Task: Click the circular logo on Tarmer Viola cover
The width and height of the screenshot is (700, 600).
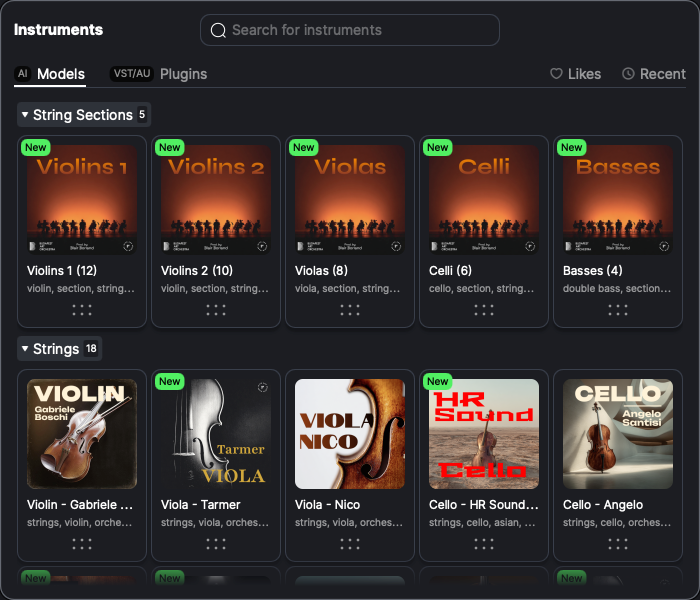Action: (262, 387)
